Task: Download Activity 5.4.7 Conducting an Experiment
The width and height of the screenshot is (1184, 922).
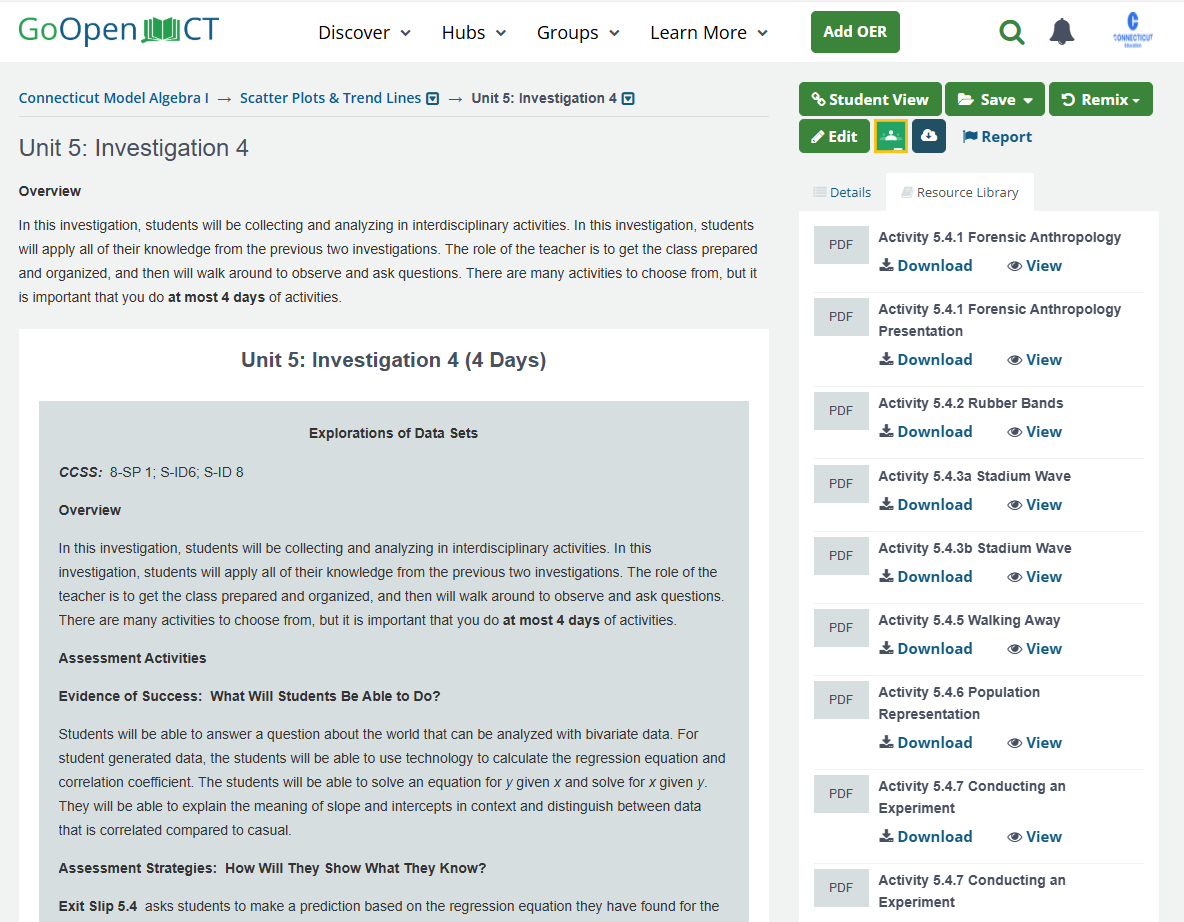Action: (925, 837)
